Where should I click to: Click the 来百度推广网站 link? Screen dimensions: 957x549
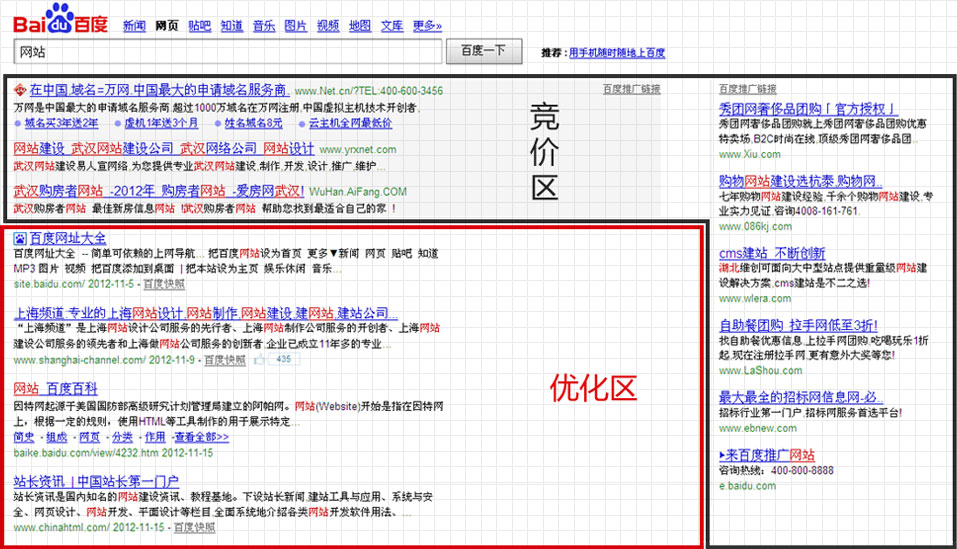(767, 455)
